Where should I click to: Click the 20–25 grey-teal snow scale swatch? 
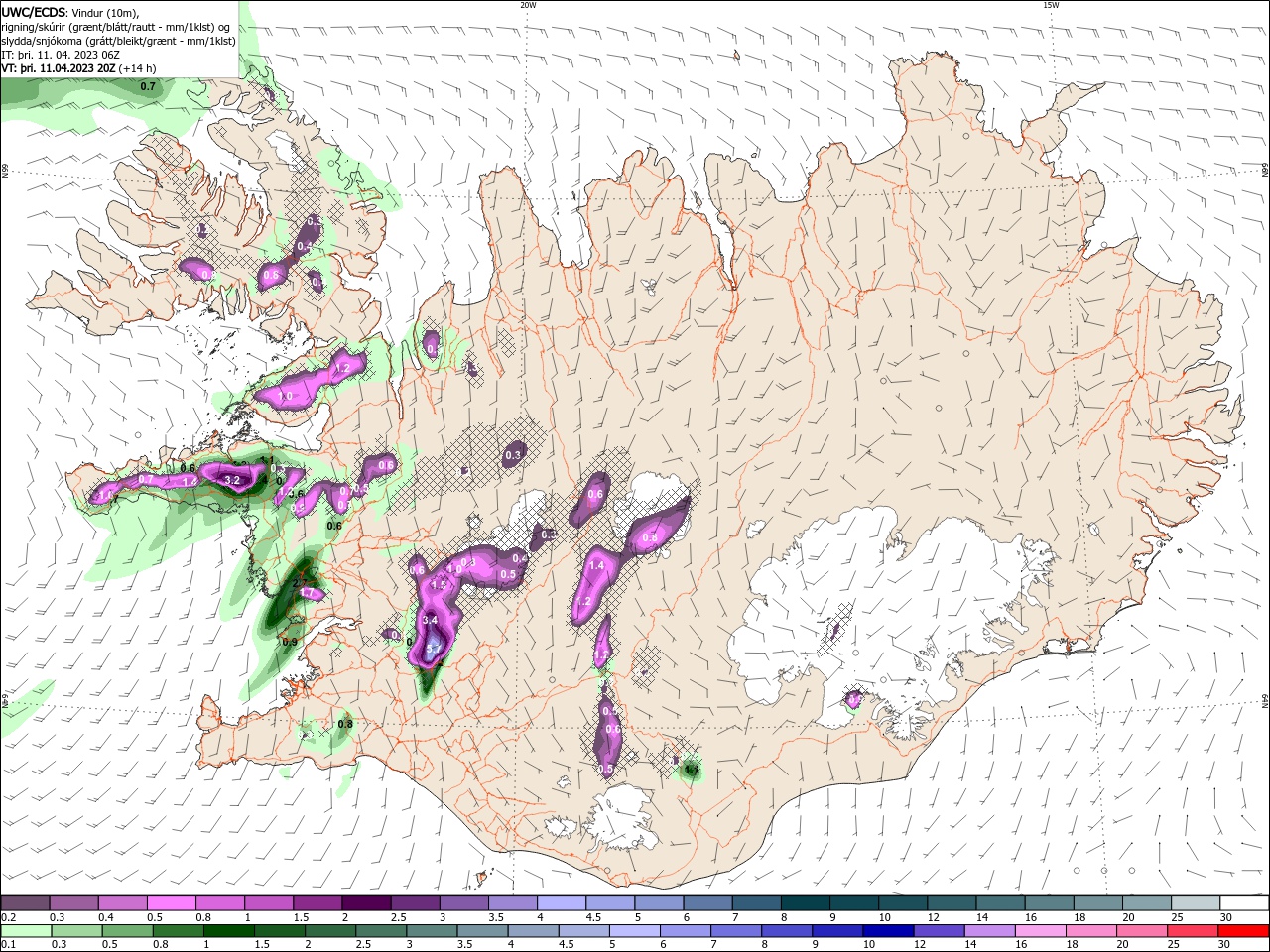pyautogui.click(x=1146, y=903)
